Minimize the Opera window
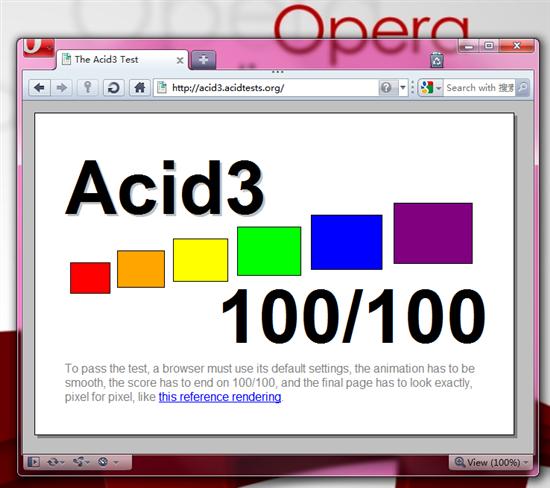This screenshot has height=488, width=550. coord(469,46)
